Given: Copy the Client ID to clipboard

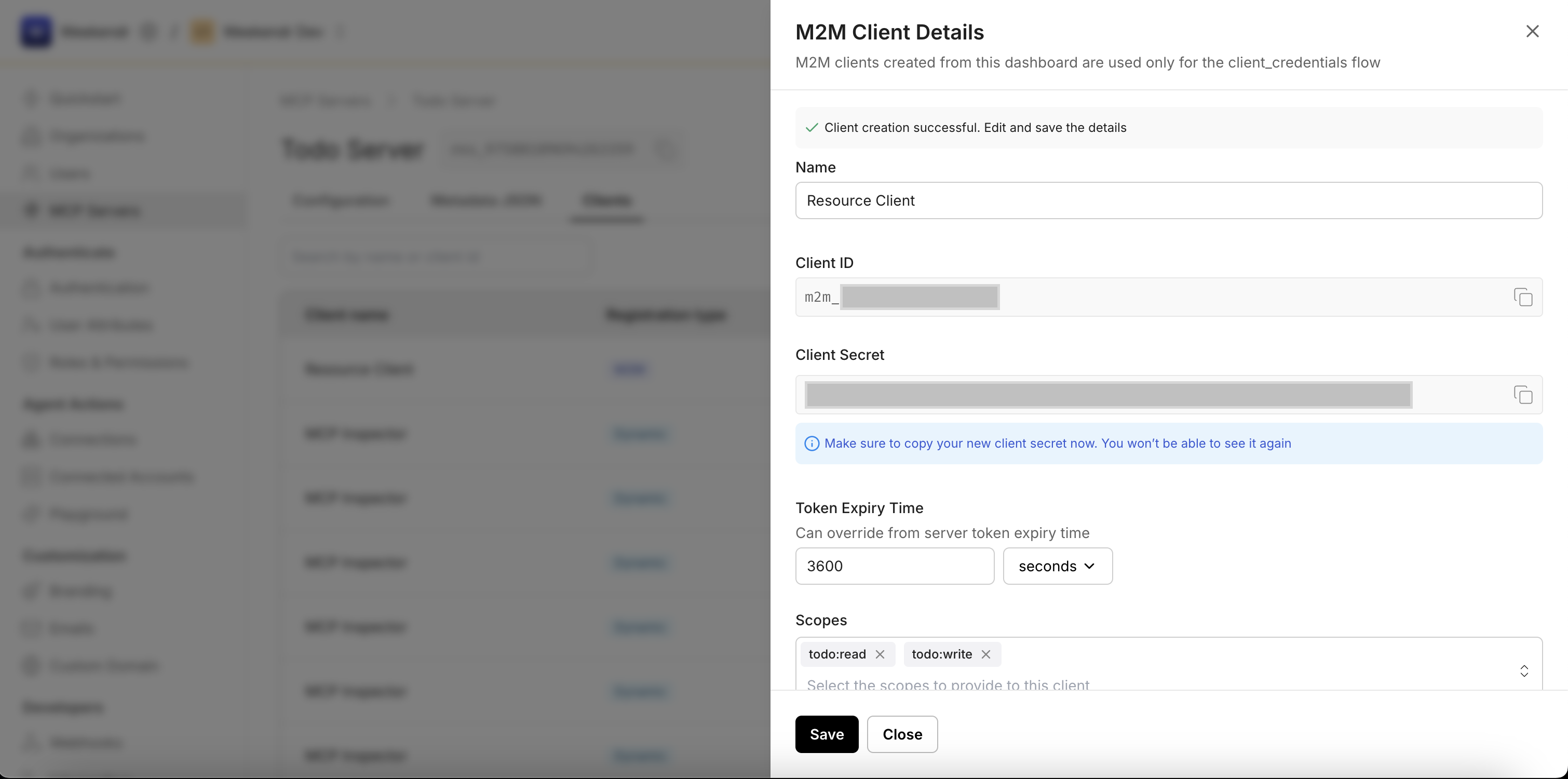Looking at the screenshot, I should 1523,297.
